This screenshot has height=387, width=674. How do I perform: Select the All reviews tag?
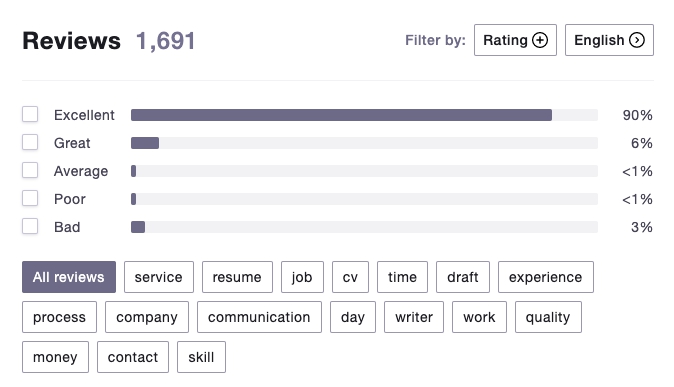(x=69, y=277)
